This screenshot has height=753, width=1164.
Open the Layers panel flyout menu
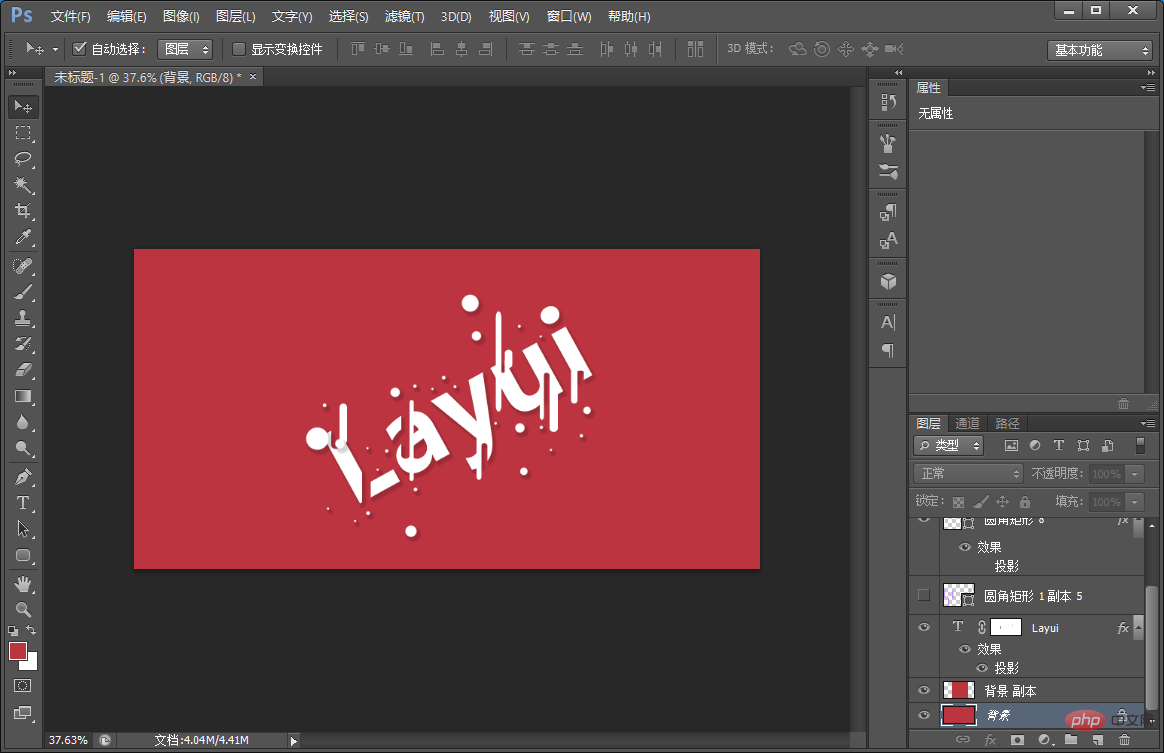point(1148,423)
